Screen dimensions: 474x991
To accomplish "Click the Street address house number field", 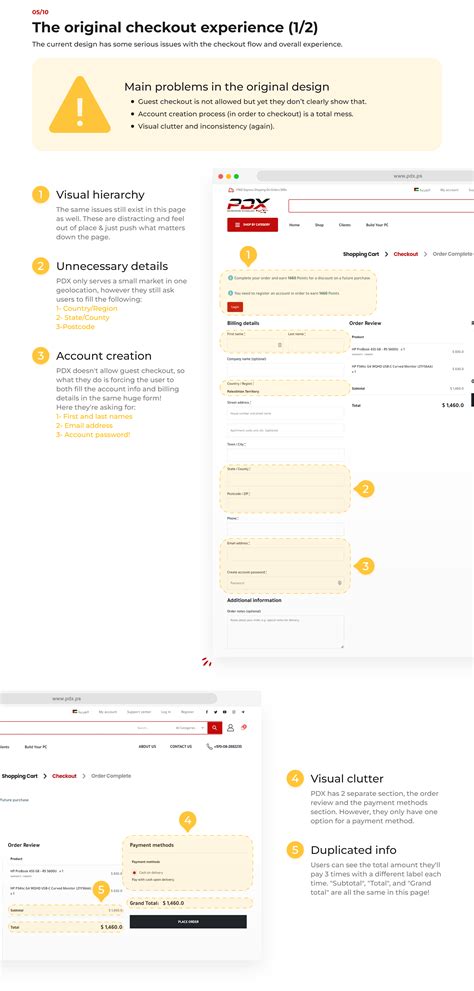I will (x=285, y=413).
